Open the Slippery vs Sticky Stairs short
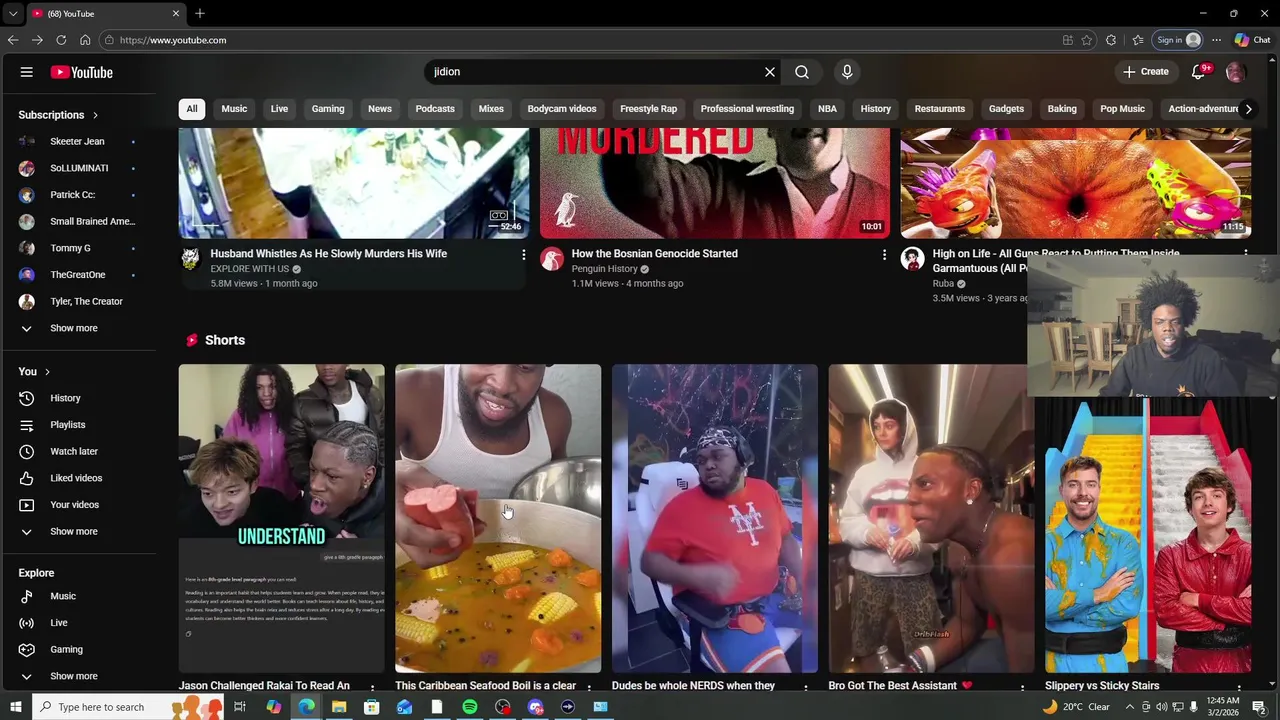 1148,536
